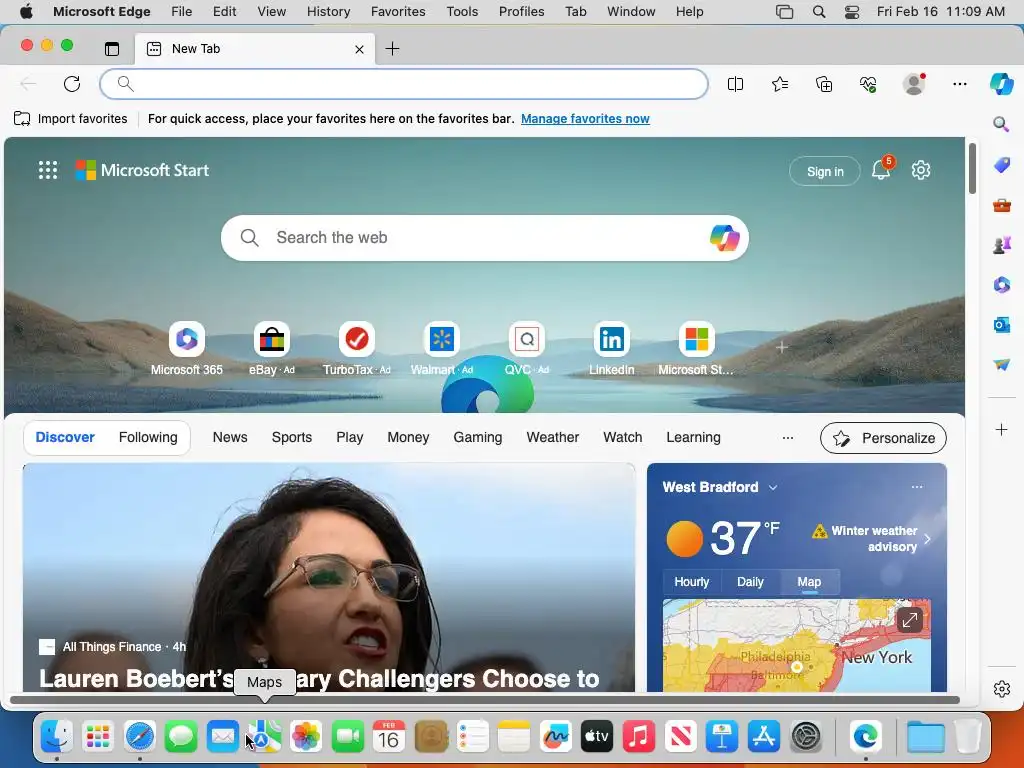Expand the West Bradford location dropdown
The width and height of the screenshot is (1024, 768).
(x=773, y=488)
